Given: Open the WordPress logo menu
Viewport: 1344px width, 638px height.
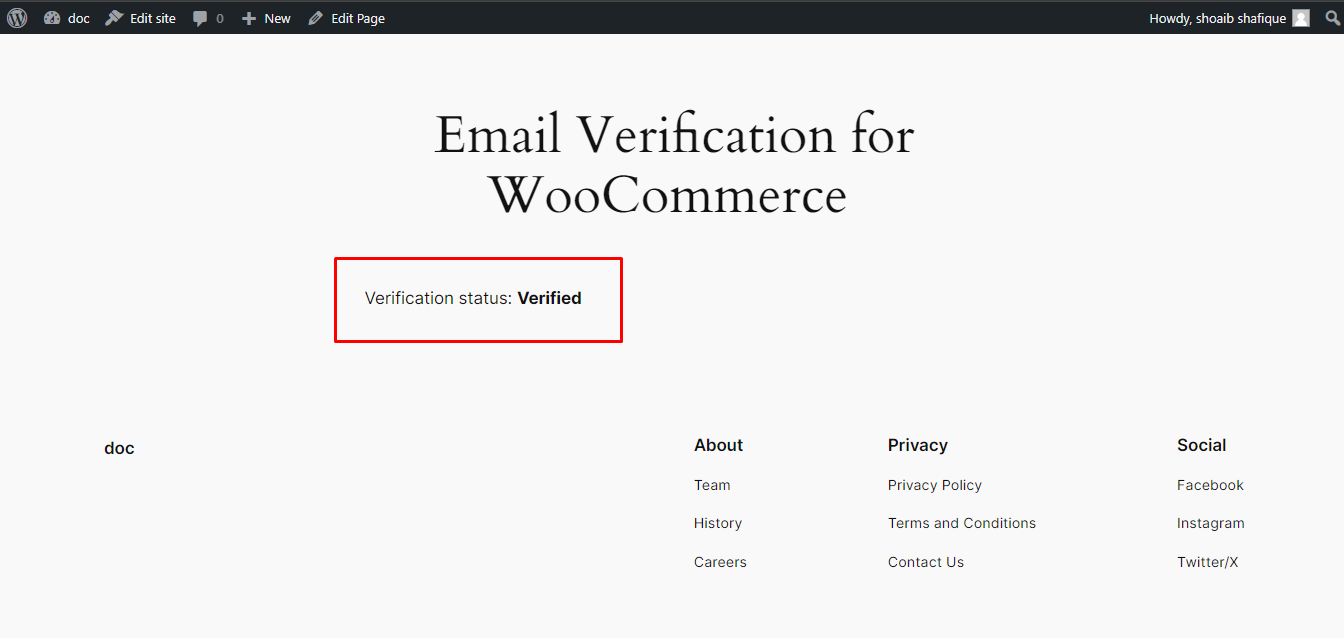Looking at the screenshot, I should click(17, 18).
